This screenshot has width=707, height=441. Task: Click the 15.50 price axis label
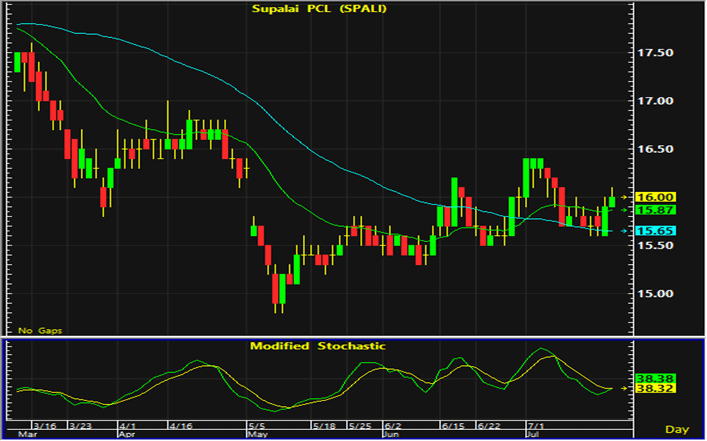pos(655,246)
